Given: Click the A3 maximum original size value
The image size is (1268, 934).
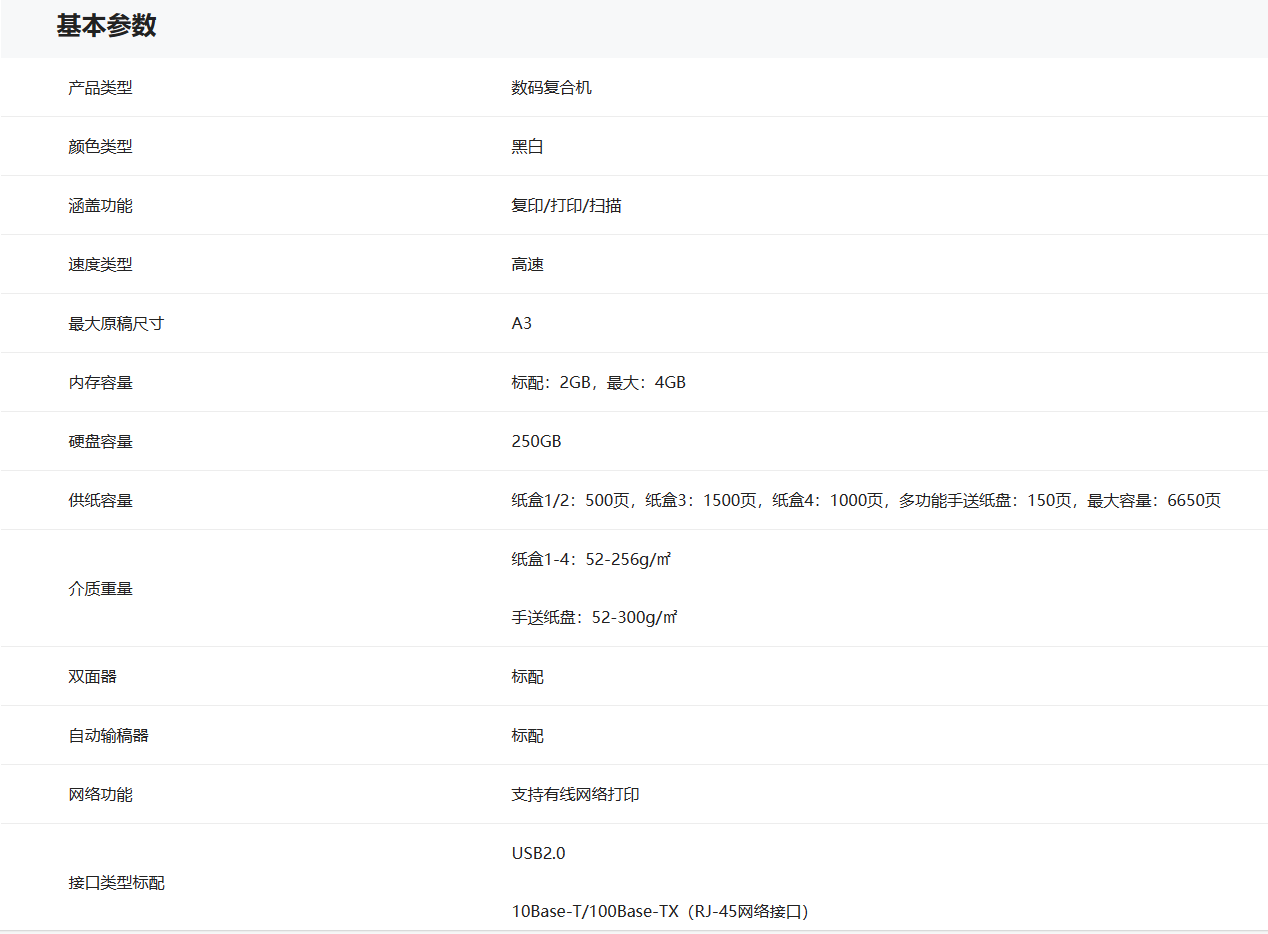Looking at the screenshot, I should (522, 324).
